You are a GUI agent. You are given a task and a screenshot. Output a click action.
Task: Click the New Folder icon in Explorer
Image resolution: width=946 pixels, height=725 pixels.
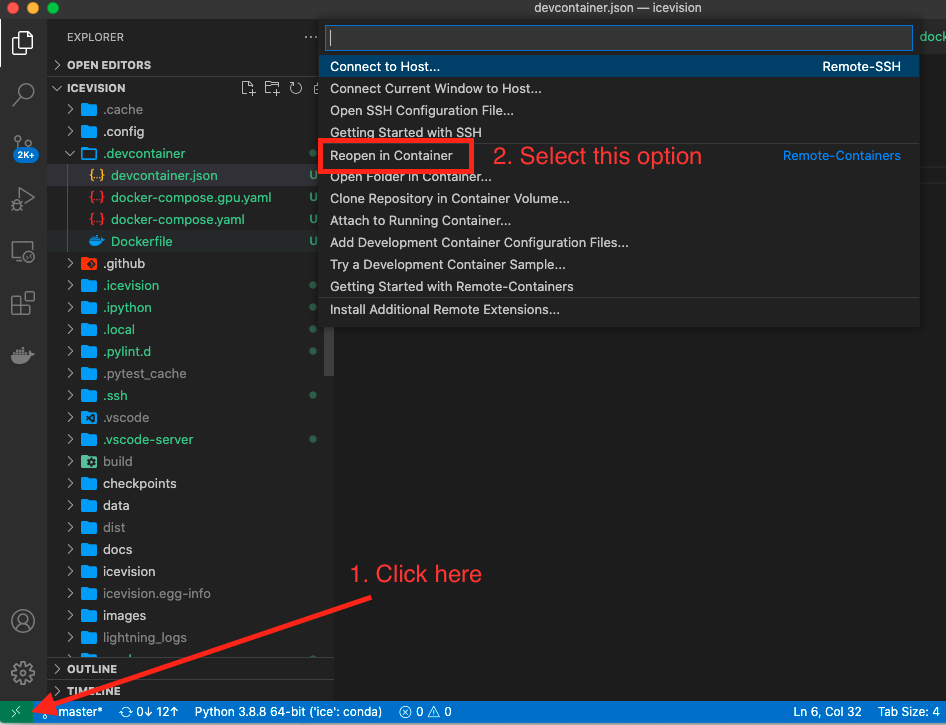click(x=272, y=88)
